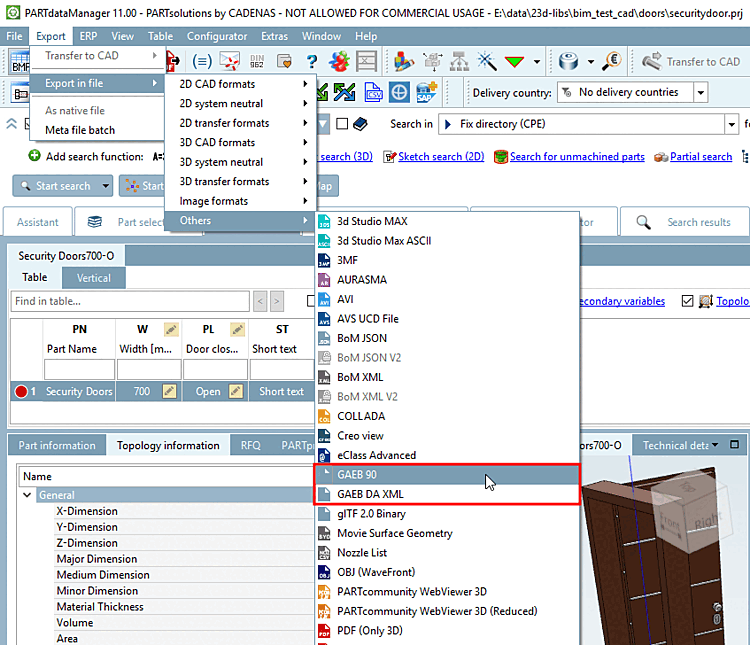Toggle the checkbox beside the book icon
Screen dimensions: 750x645
pos(342,125)
